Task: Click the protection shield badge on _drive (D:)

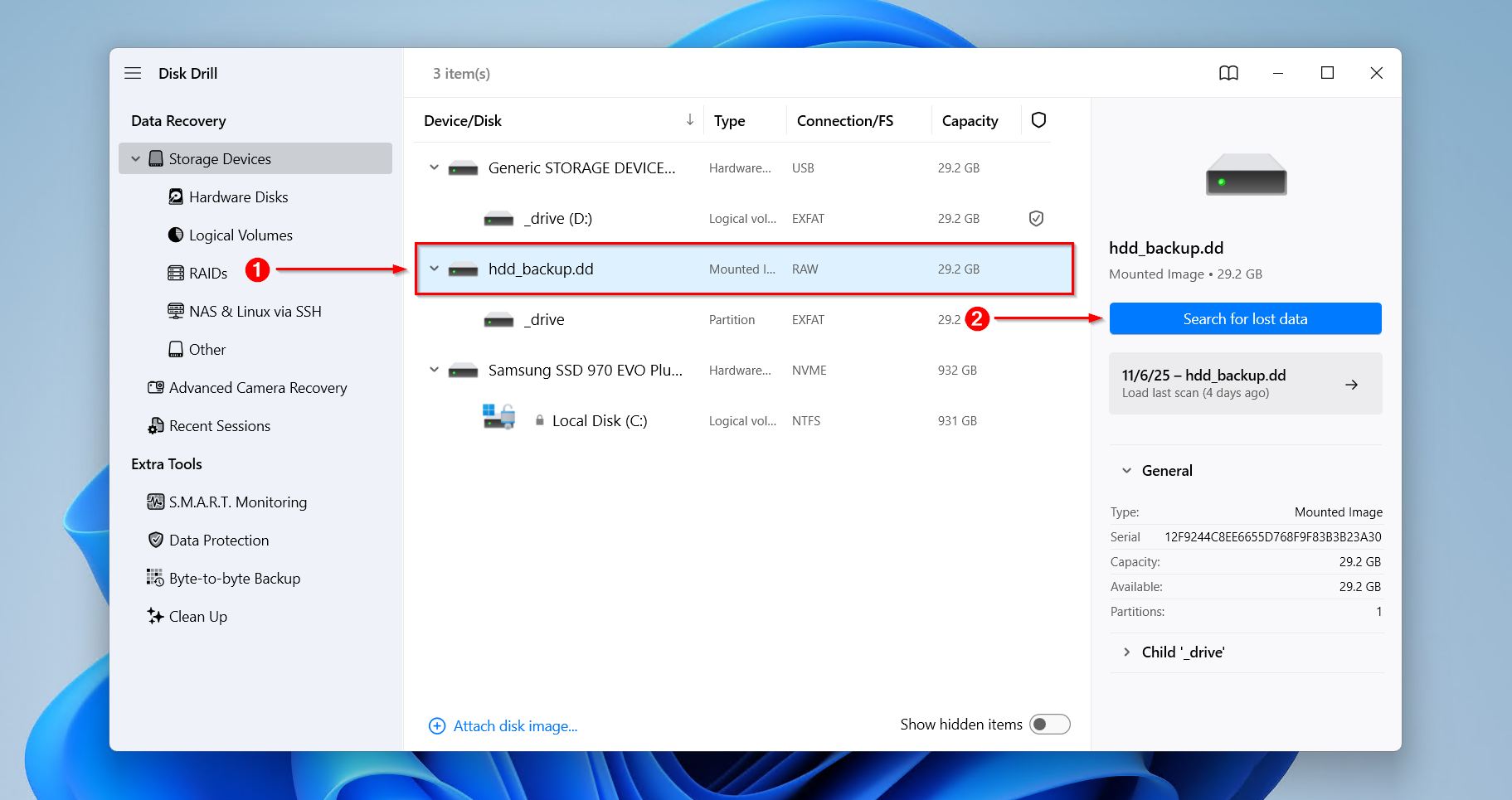Action: [x=1036, y=218]
